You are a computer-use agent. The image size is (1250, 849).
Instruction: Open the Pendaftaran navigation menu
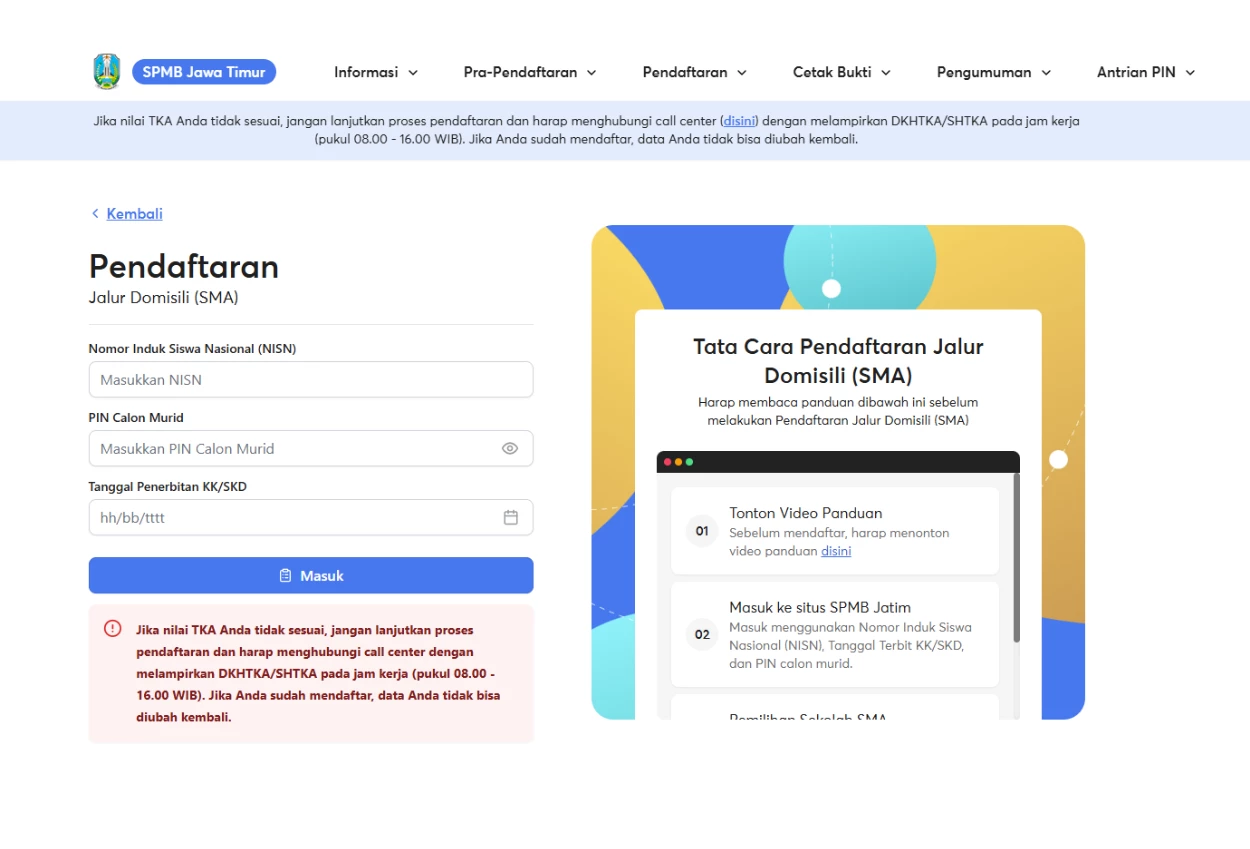coord(695,72)
